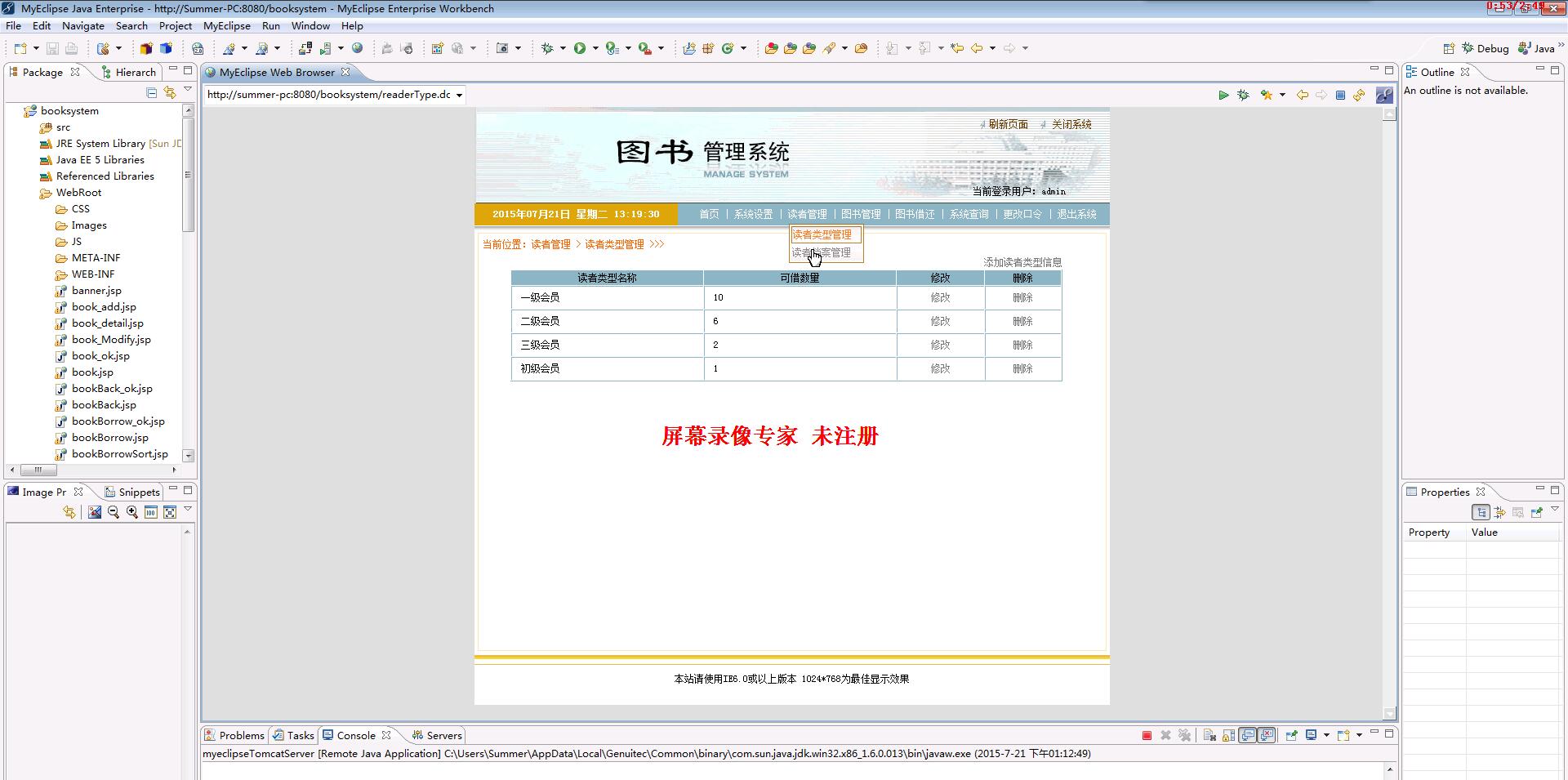Image resolution: width=1568 pixels, height=780 pixels.
Task: Click 读者档案管理 in dropdown submenu
Action: pyautogui.click(x=822, y=253)
